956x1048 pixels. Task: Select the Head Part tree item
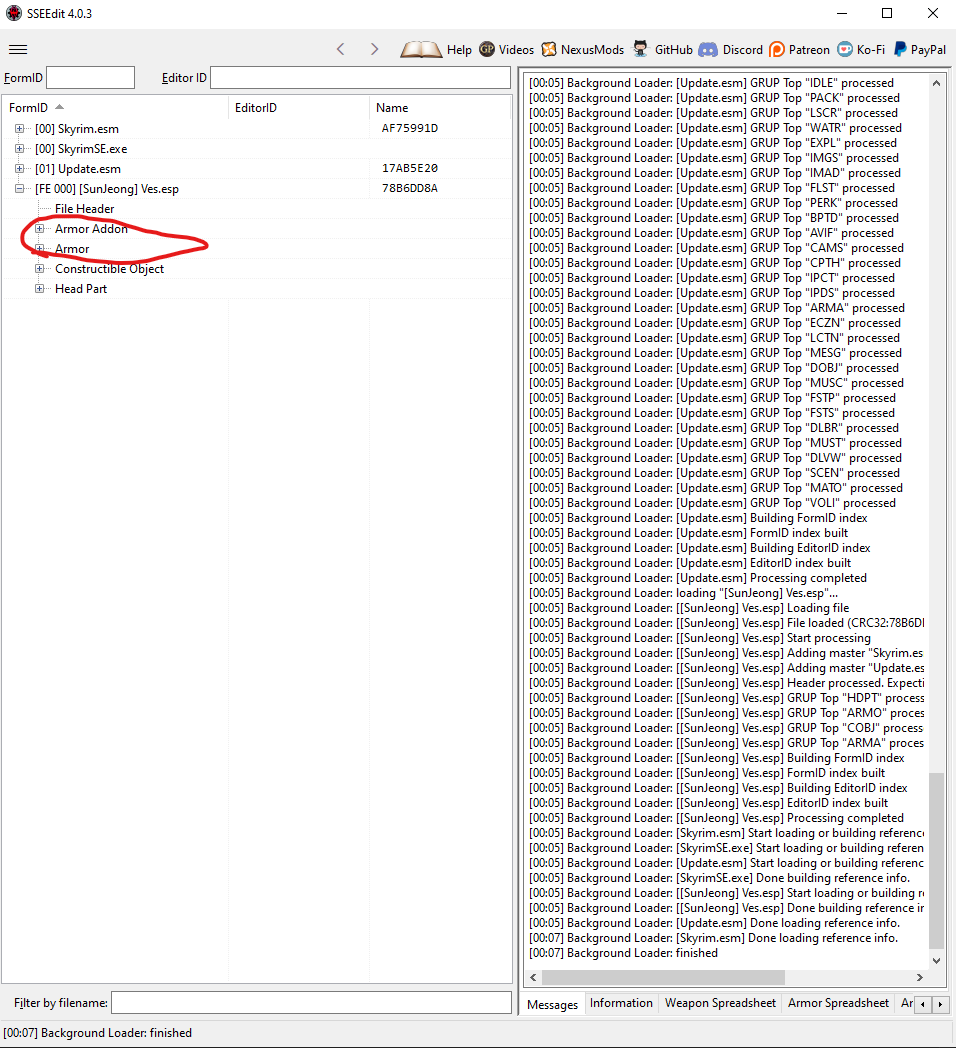80,289
